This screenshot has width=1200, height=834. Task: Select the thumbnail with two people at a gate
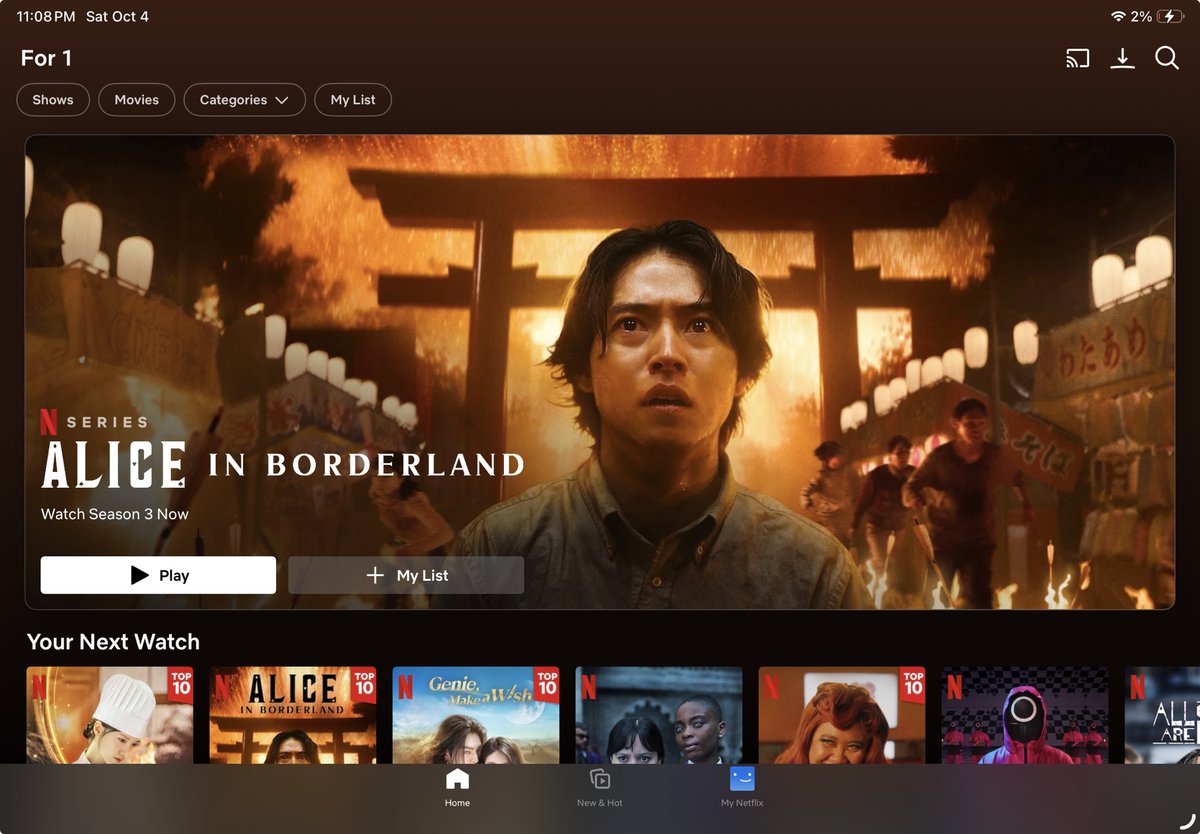(x=659, y=715)
